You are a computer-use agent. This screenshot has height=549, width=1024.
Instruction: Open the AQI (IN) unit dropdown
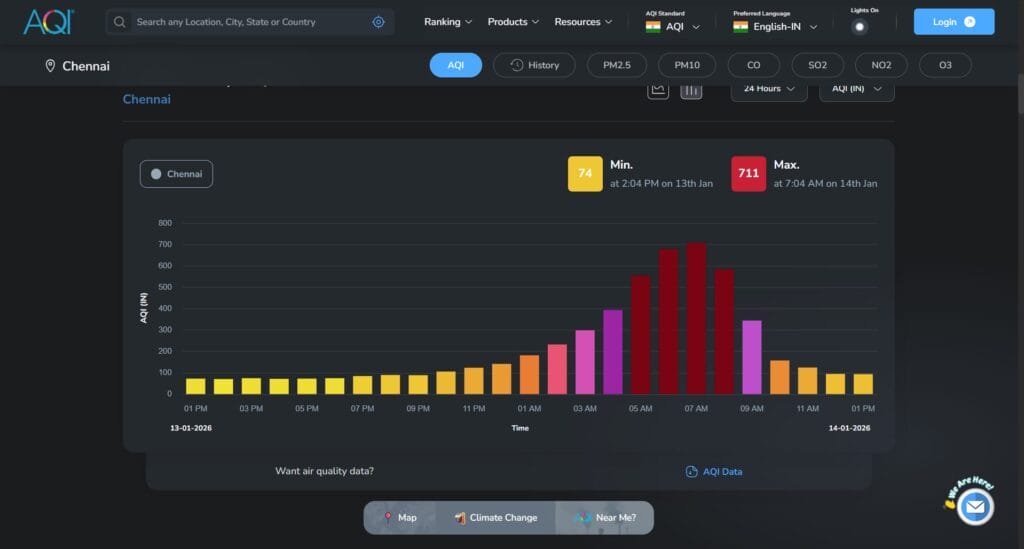(x=856, y=89)
